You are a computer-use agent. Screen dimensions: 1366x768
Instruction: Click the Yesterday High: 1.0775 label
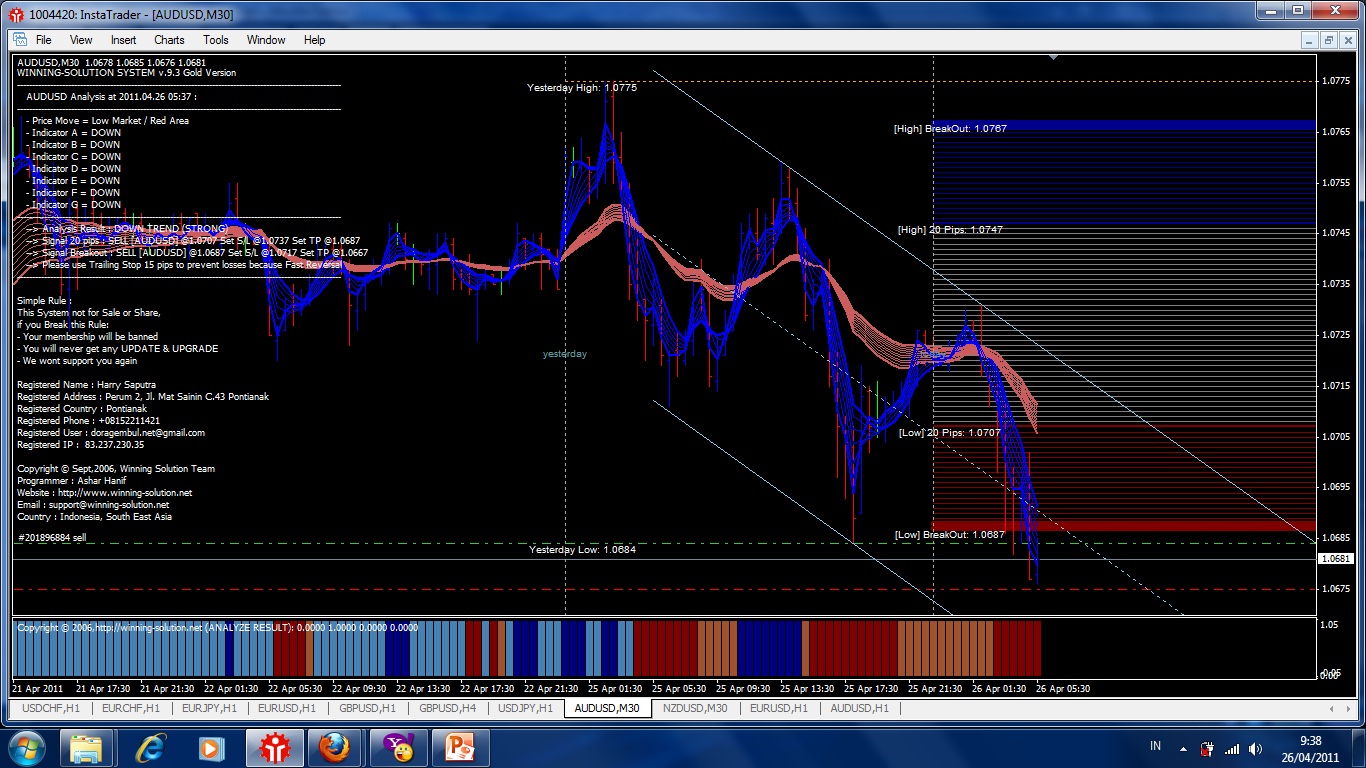pos(582,88)
